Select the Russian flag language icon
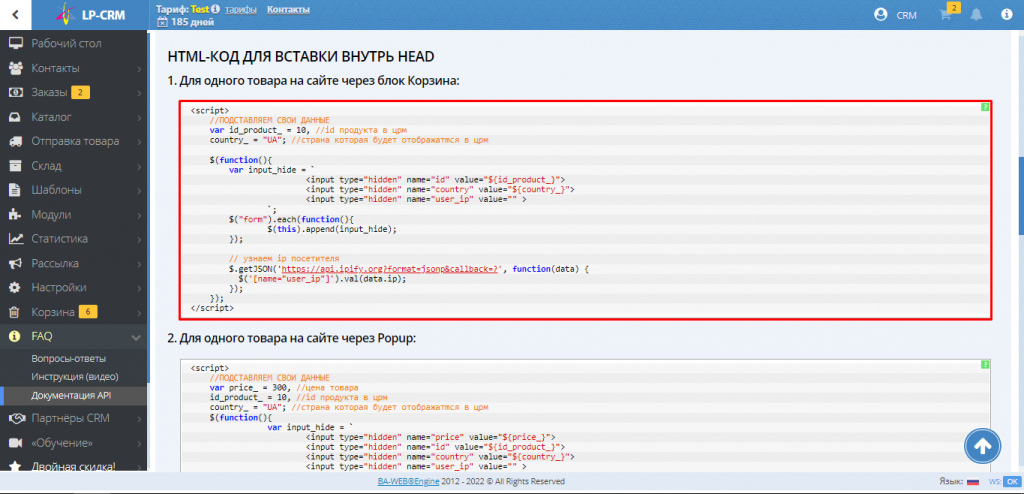1024x494 pixels. click(972, 482)
